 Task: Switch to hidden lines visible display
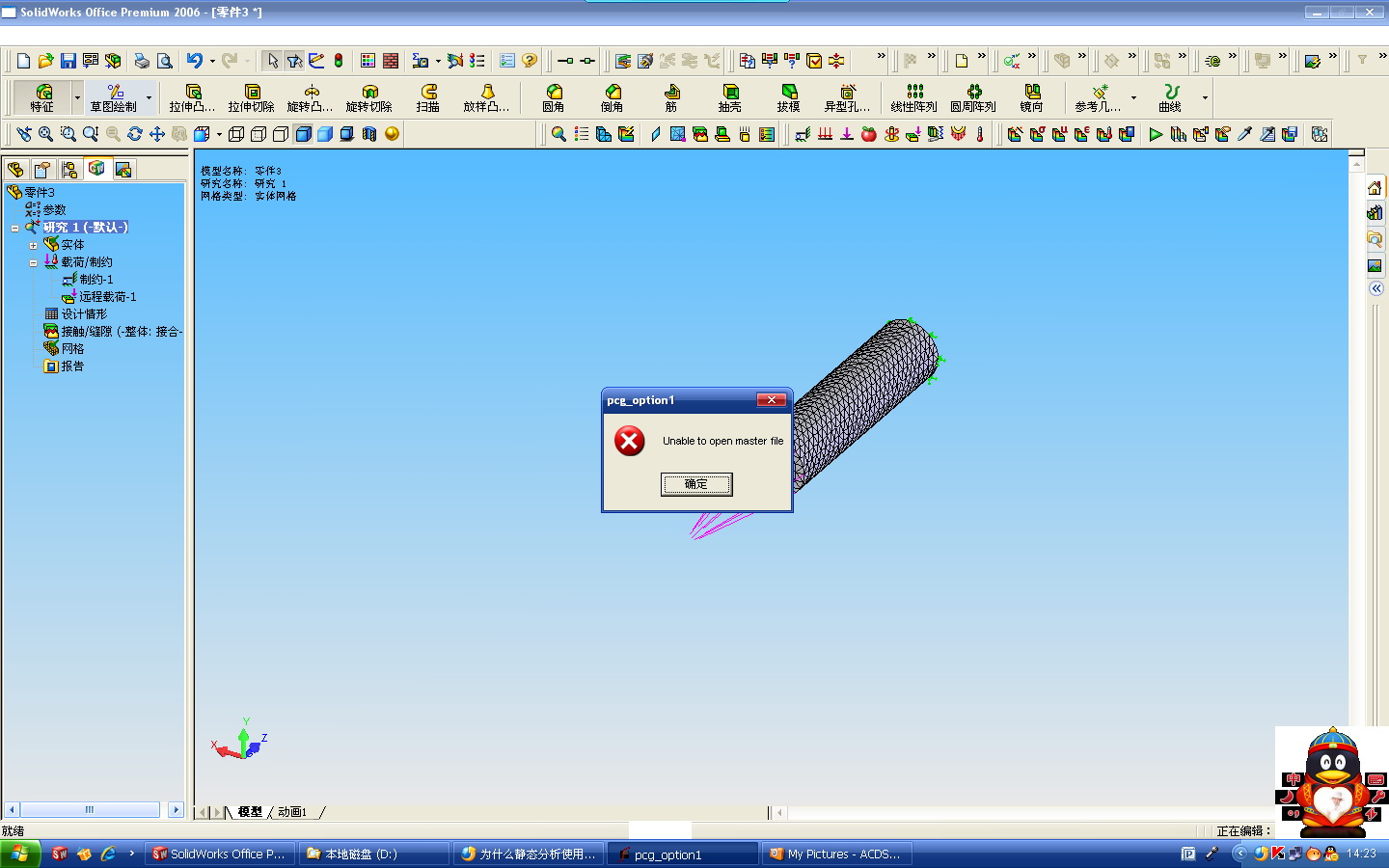pos(259,134)
